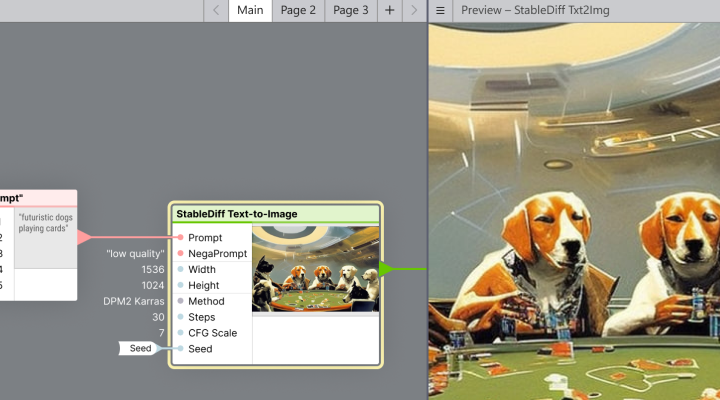The height and width of the screenshot is (400, 720).
Task: Select the Seed input tag
Action: [138, 348]
